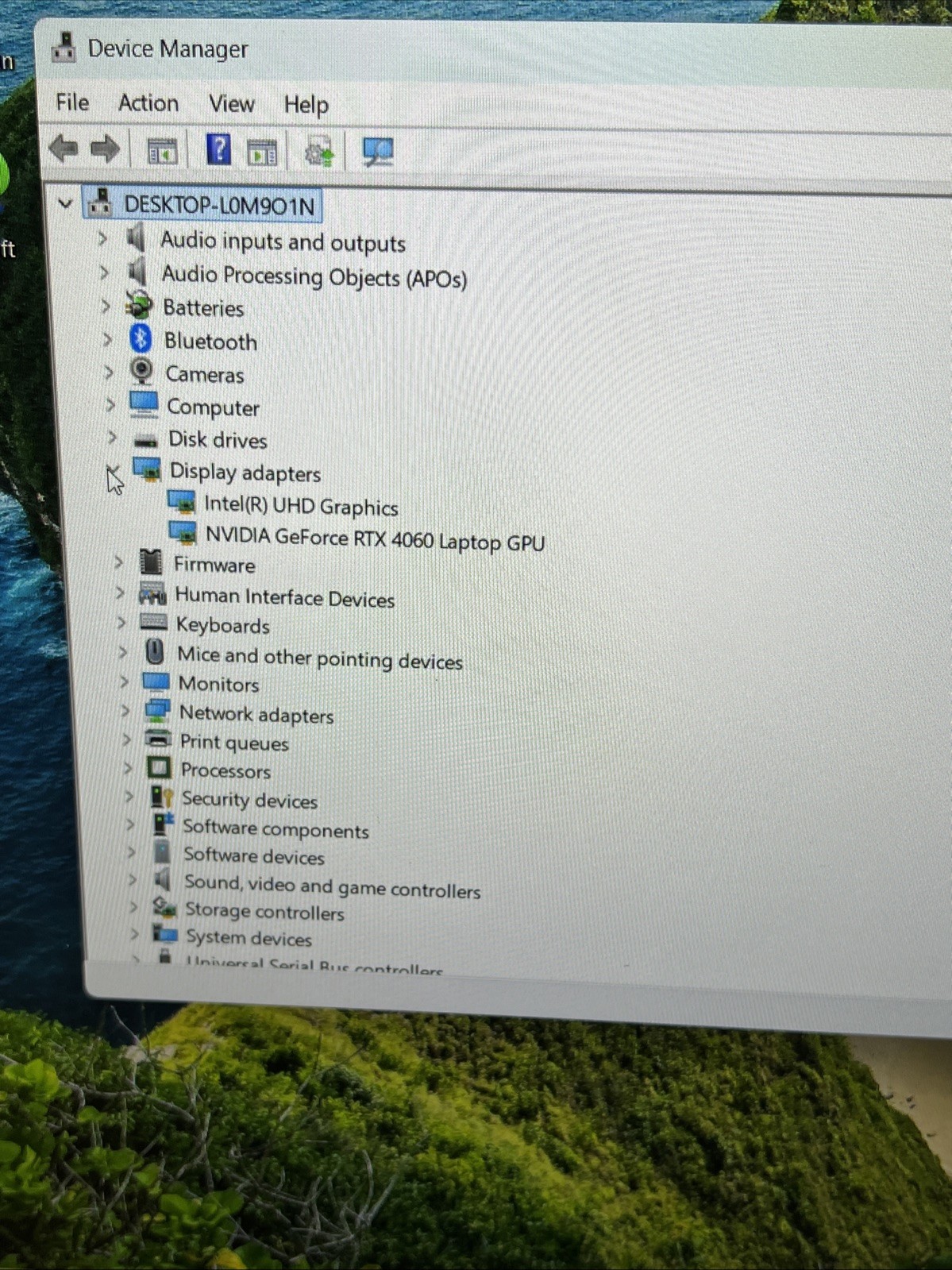The image size is (952, 1270).
Task: Collapse the DESKTOP-L0M9O1N root node
Action: 65,204
